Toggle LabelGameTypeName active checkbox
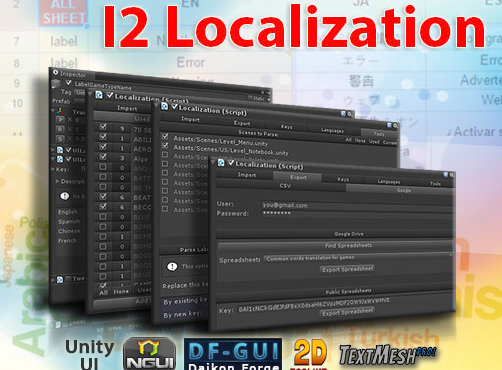502x370 pixels. [69, 83]
